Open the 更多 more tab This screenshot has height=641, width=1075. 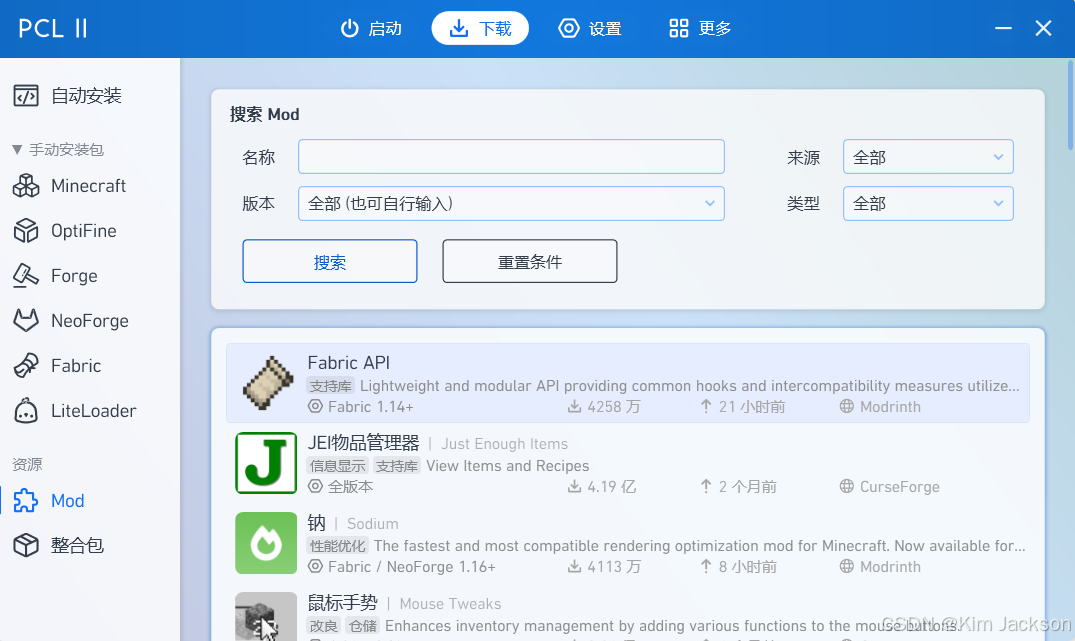[700, 28]
